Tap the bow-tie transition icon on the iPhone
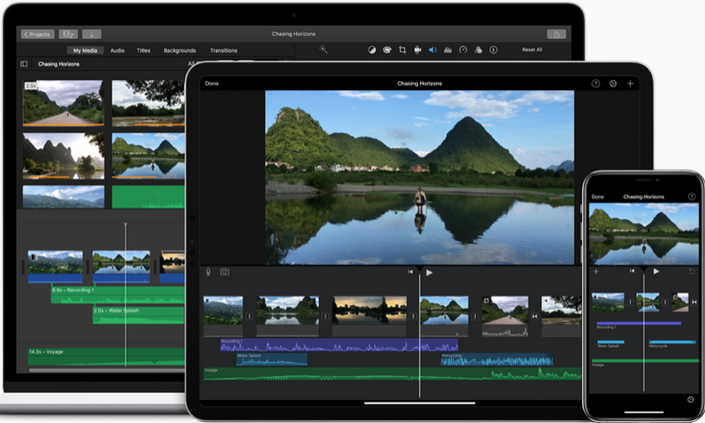Screen dimensions: 705x423 pyautogui.click(x=694, y=303)
